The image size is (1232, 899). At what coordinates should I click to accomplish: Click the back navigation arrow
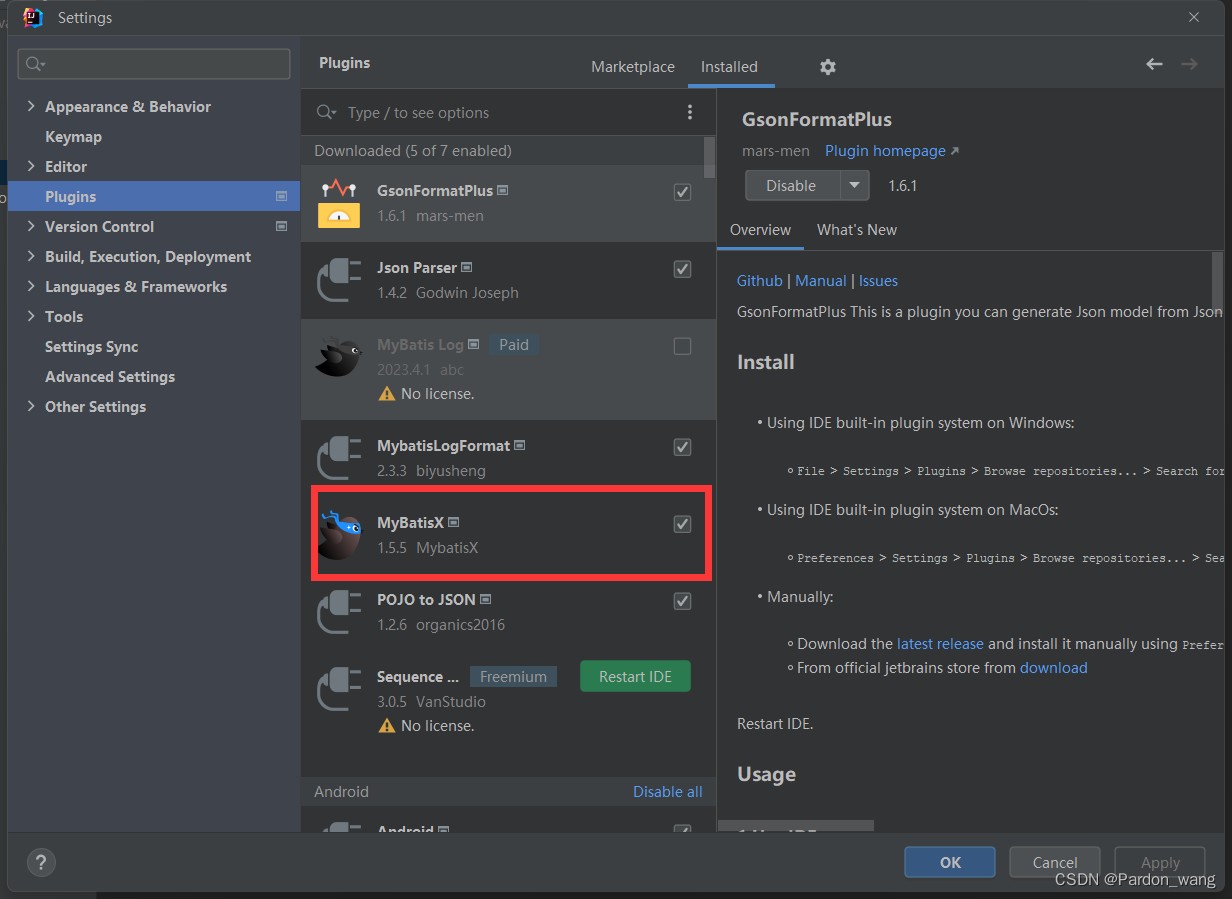click(1154, 64)
